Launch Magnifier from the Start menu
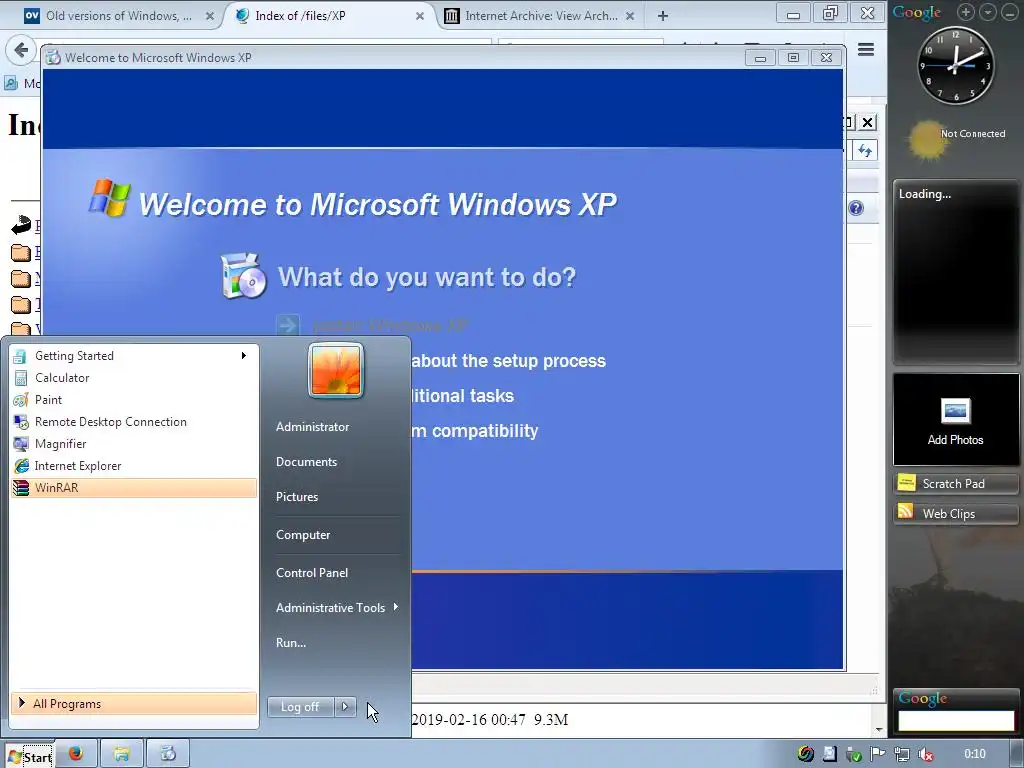1024x768 pixels. point(133,444)
